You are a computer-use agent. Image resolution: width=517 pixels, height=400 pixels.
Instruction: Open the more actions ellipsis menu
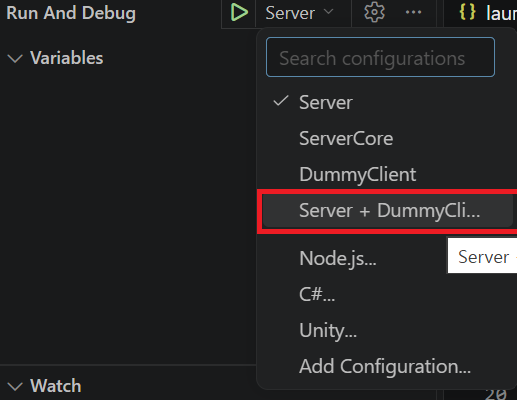pos(413,13)
